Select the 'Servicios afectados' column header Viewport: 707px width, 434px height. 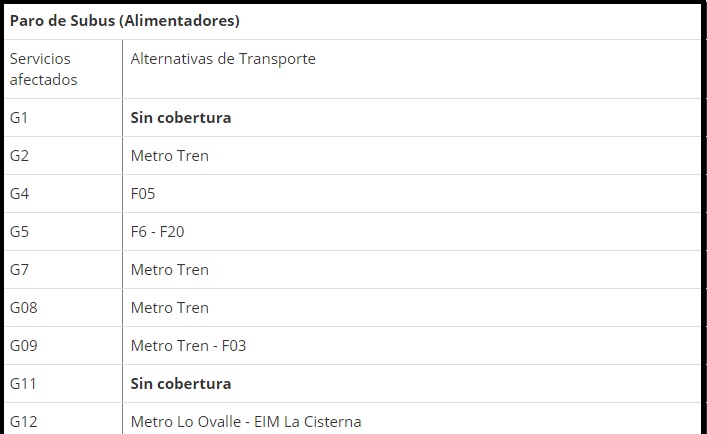pyautogui.click(x=44, y=69)
